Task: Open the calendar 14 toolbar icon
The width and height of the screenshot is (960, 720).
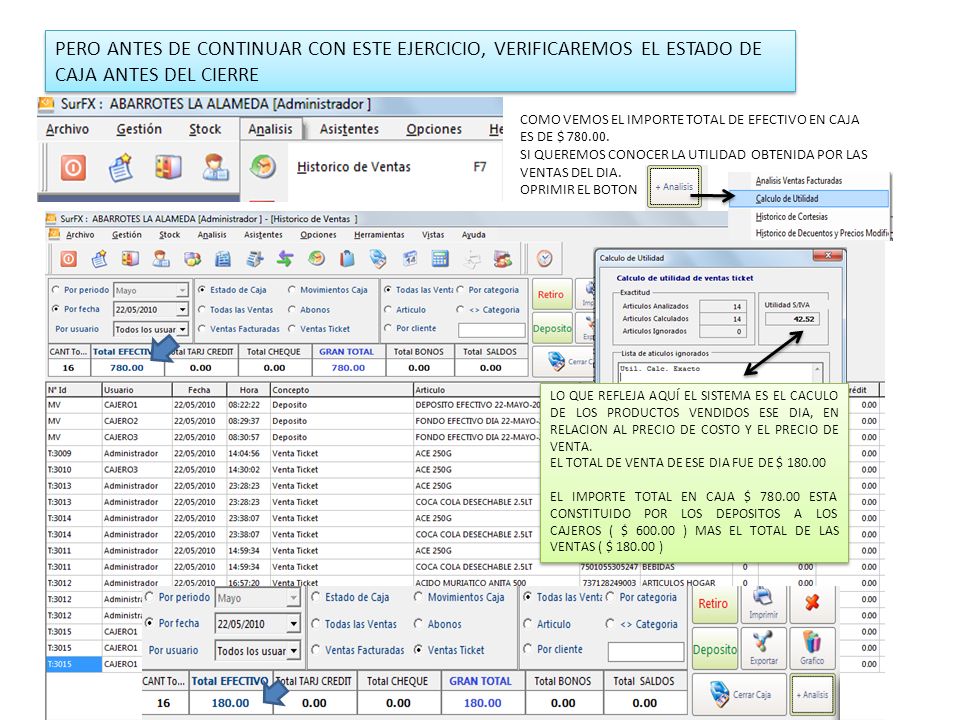Action: (410, 259)
